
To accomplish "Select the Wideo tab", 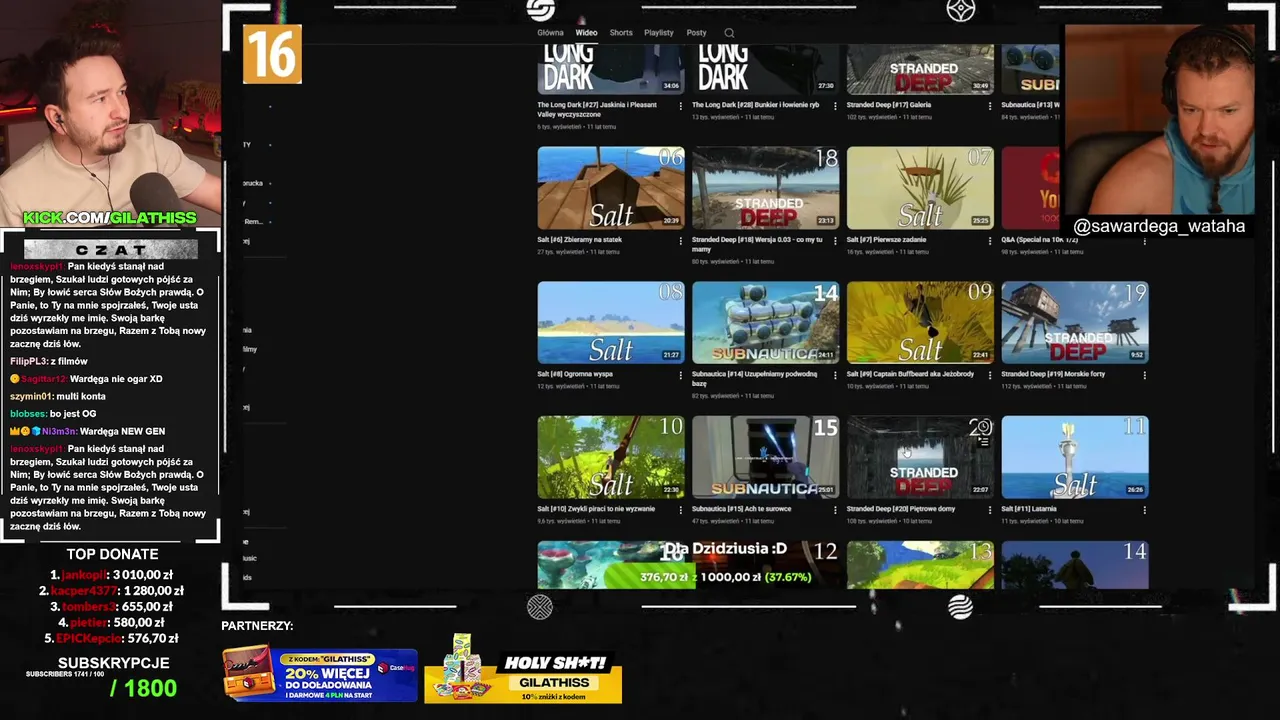I will point(586,33).
